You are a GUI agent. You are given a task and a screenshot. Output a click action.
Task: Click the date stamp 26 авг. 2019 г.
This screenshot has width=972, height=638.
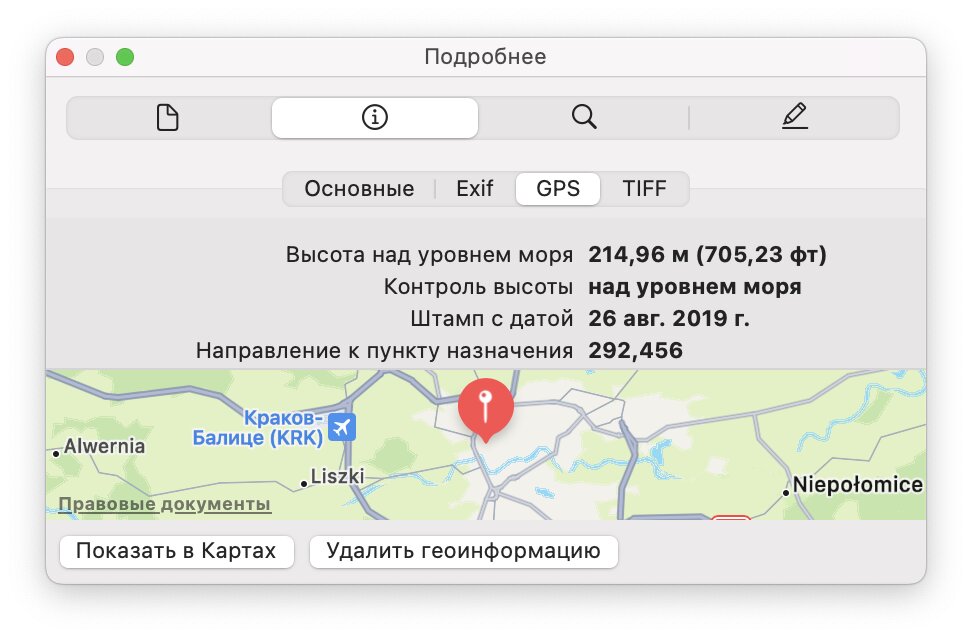[669, 319]
